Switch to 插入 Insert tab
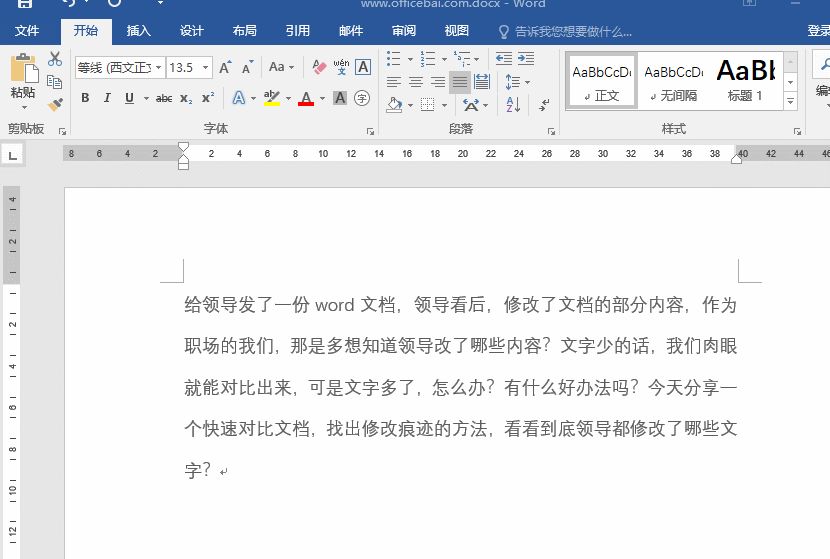This screenshot has height=559, width=830. pyautogui.click(x=139, y=31)
